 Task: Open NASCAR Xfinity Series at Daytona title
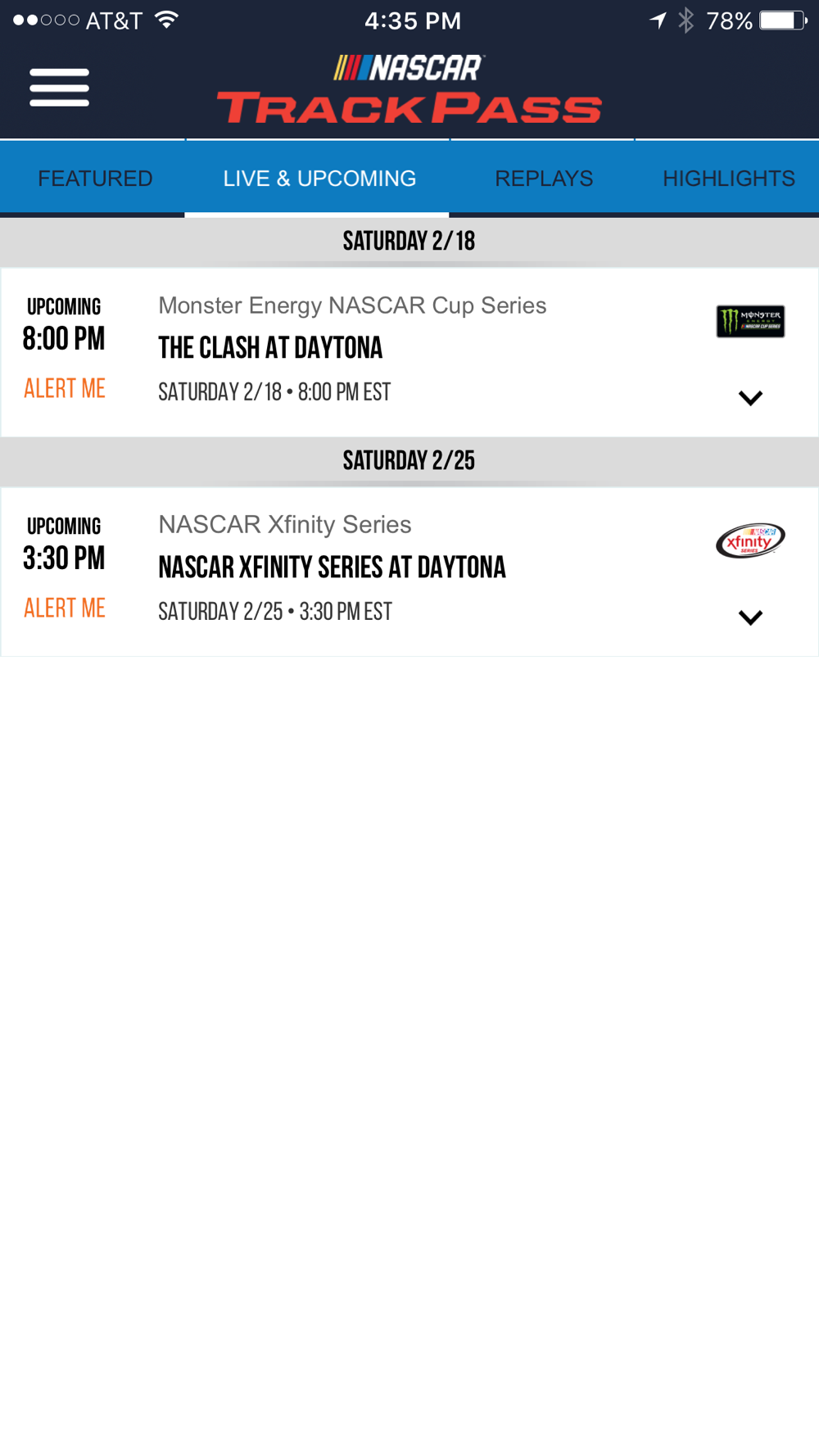pyautogui.click(x=332, y=567)
